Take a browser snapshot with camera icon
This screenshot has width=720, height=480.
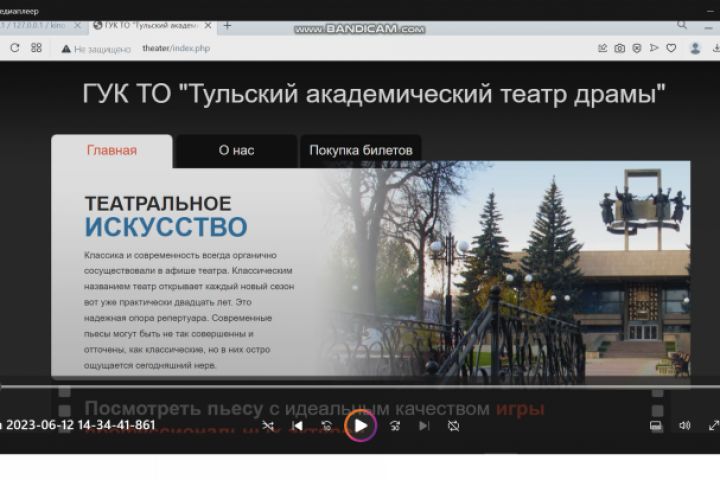(x=619, y=48)
